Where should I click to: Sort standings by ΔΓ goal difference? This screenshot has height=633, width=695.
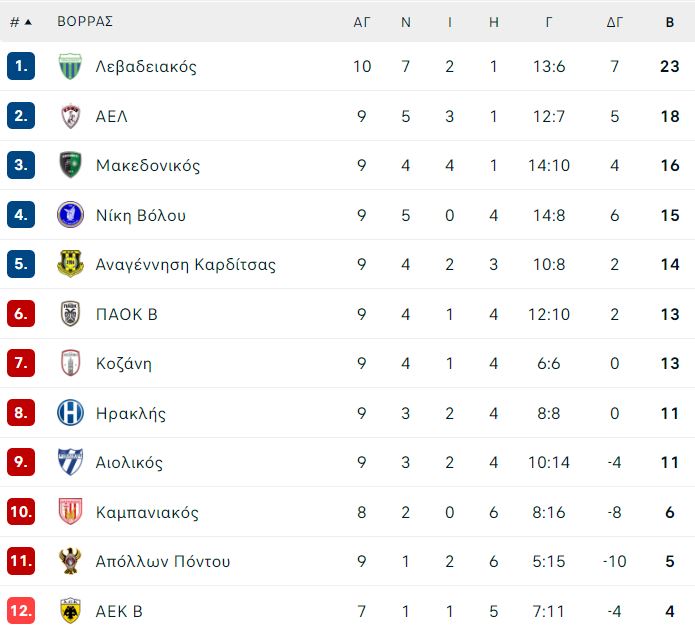point(614,22)
